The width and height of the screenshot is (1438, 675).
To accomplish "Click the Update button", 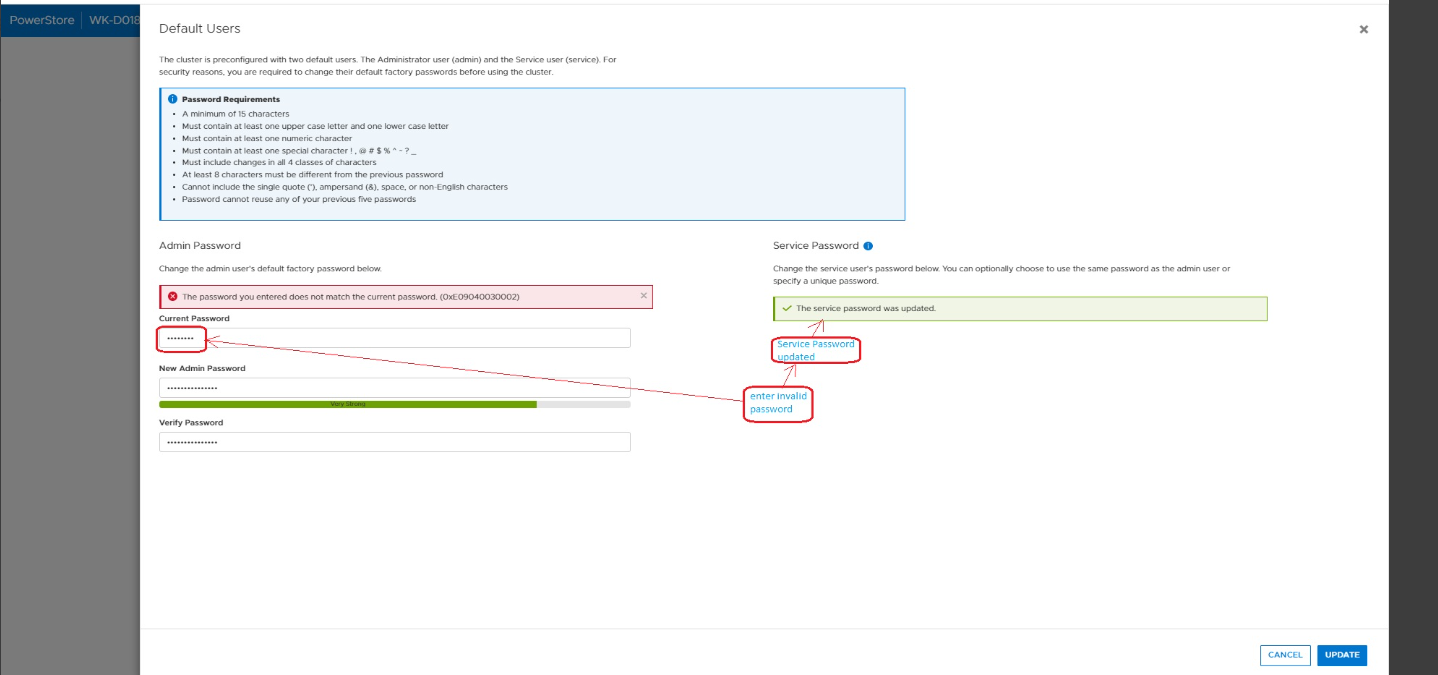I will point(1341,655).
